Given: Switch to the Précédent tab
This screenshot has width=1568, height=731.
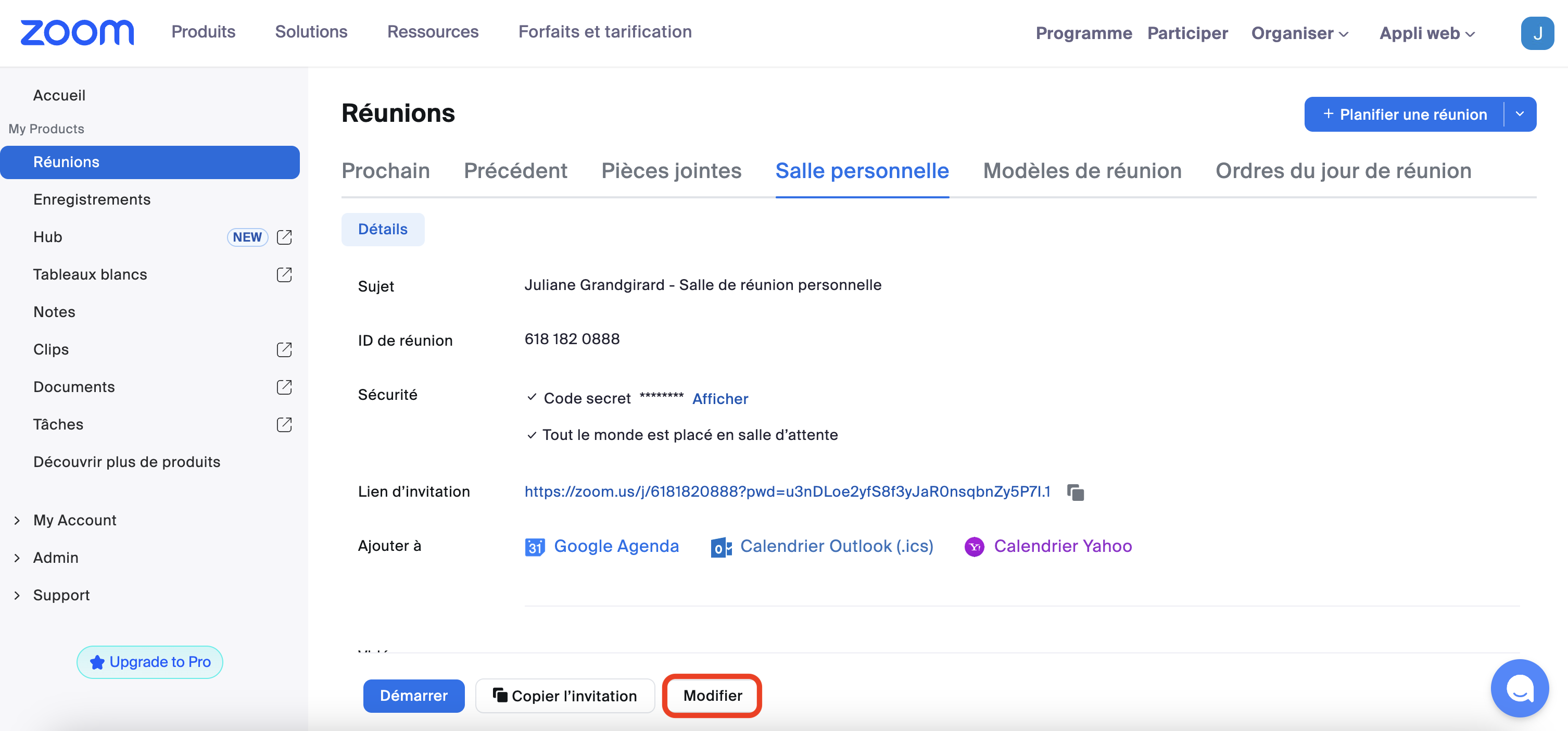Looking at the screenshot, I should coord(515,171).
